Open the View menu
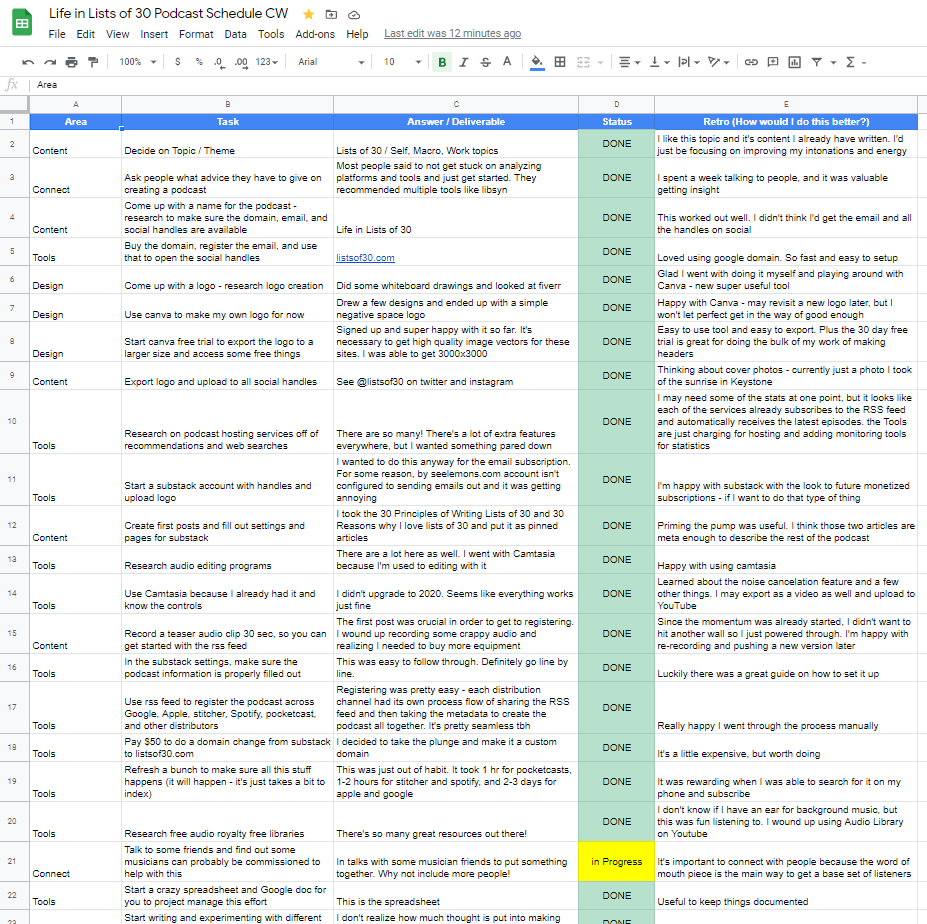Image resolution: width=927 pixels, height=924 pixels. pos(117,34)
